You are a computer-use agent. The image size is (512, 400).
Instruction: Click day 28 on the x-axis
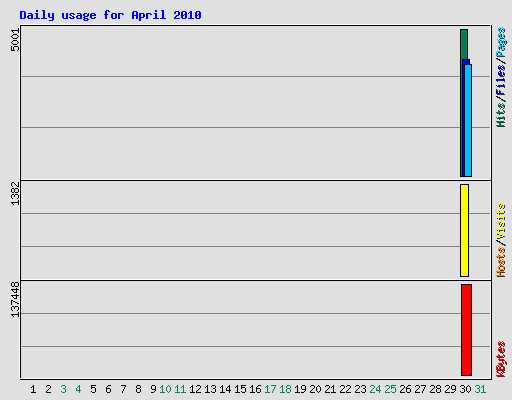point(435,389)
